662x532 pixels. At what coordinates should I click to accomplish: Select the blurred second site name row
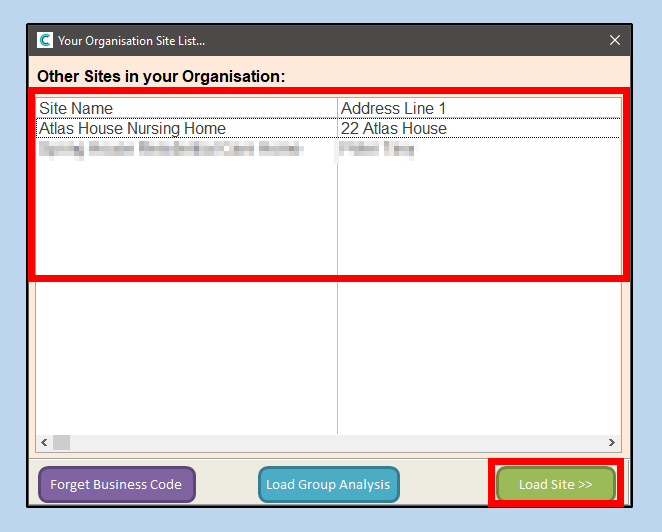[170, 150]
